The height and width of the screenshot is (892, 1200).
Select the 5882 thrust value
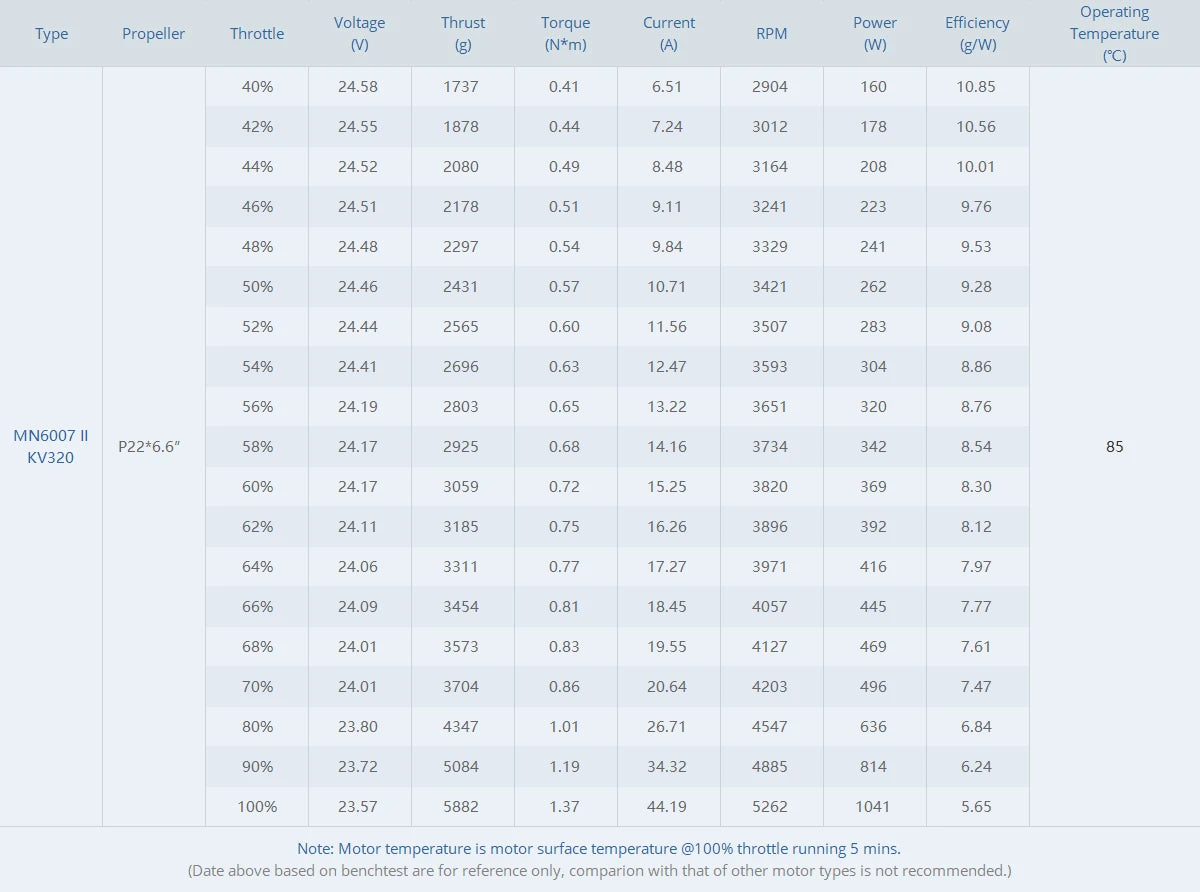click(x=460, y=807)
